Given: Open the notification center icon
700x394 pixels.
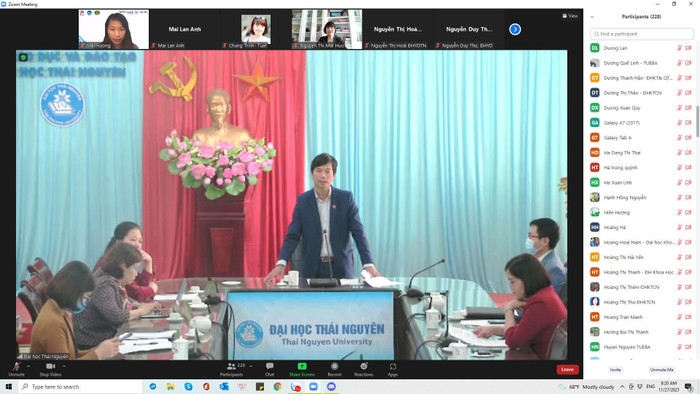Looking at the screenshot, I should point(689,387).
